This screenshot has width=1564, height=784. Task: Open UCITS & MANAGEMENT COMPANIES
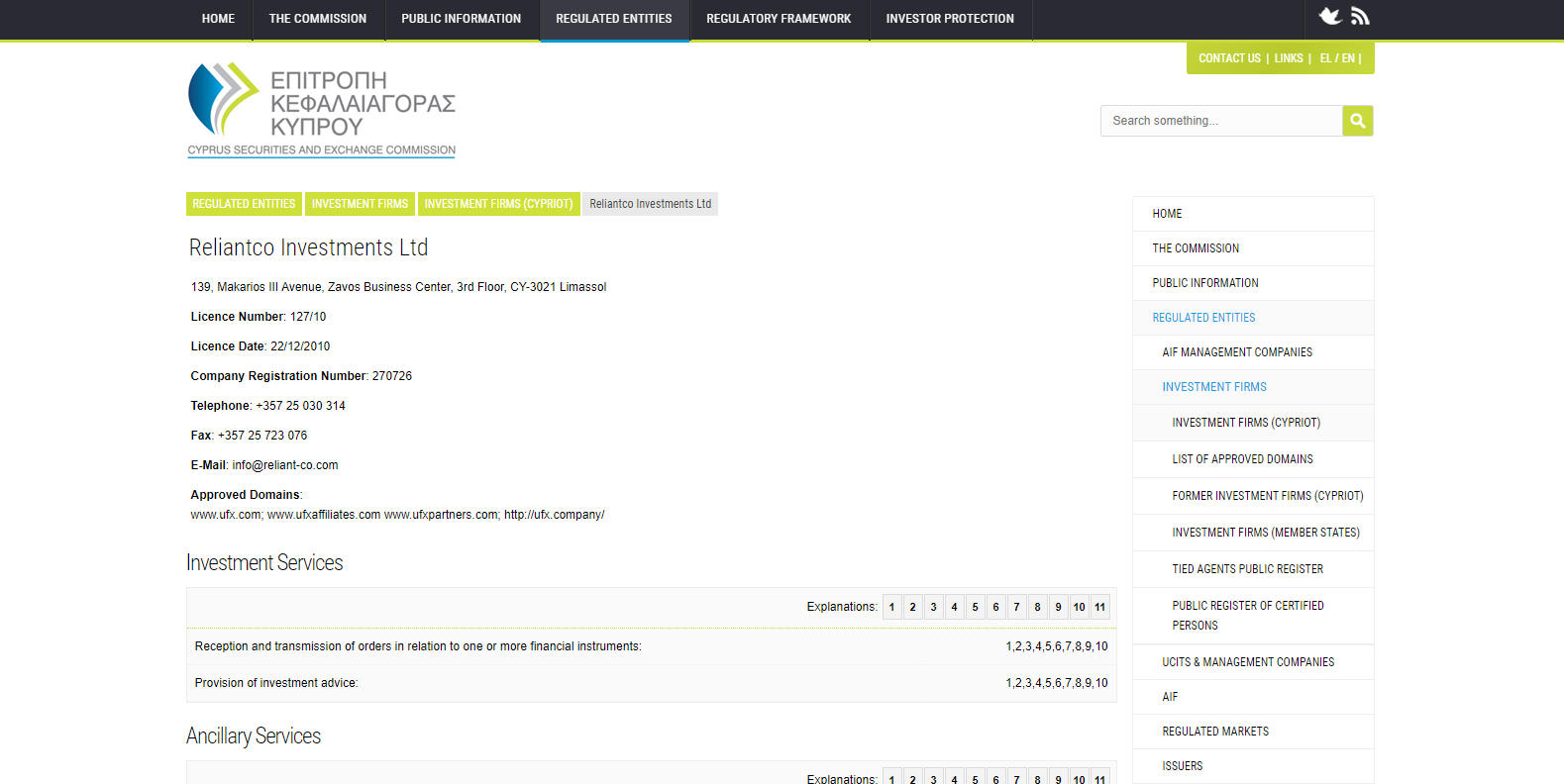tap(1253, 662)
